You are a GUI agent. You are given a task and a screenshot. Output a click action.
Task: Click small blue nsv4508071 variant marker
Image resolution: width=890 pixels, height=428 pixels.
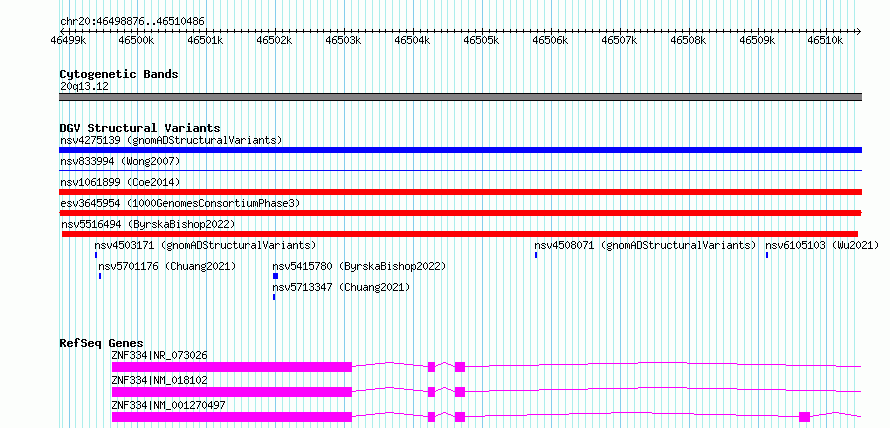(x=536, y=255)
